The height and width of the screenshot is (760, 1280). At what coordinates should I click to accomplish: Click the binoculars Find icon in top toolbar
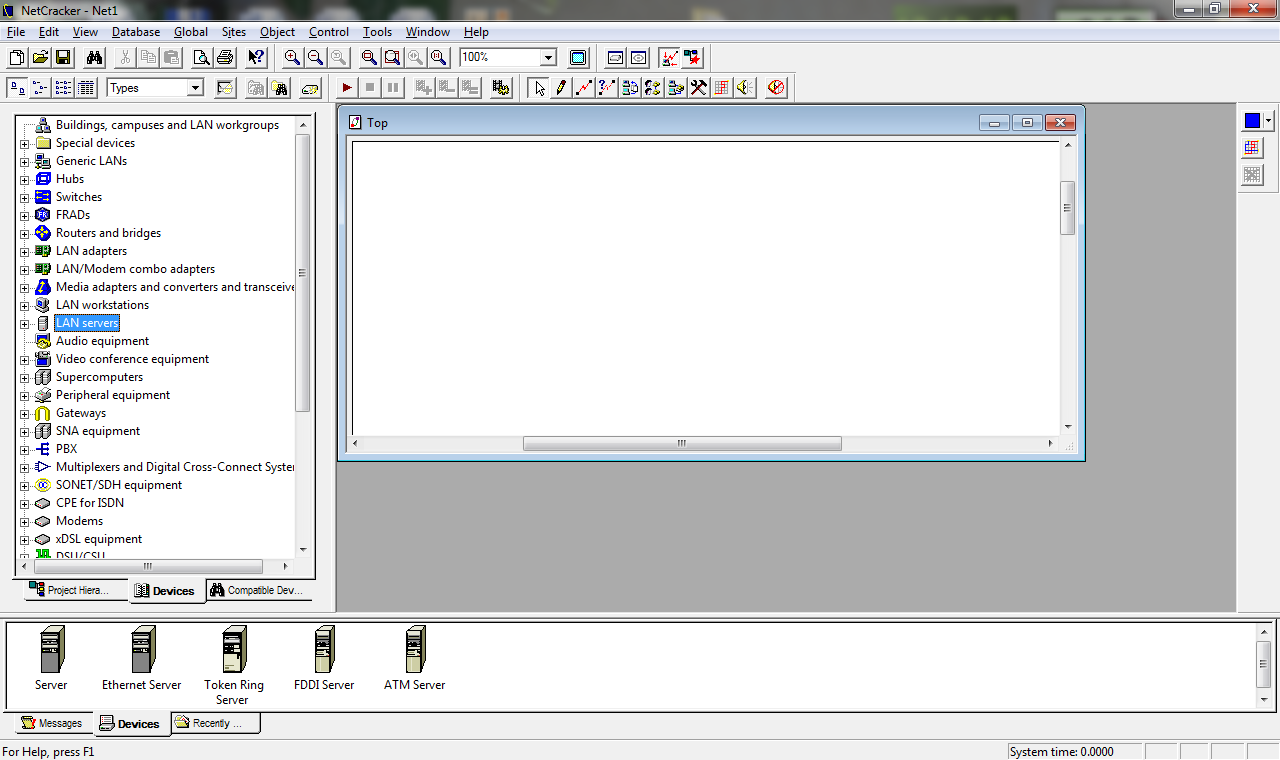(95, 58)
